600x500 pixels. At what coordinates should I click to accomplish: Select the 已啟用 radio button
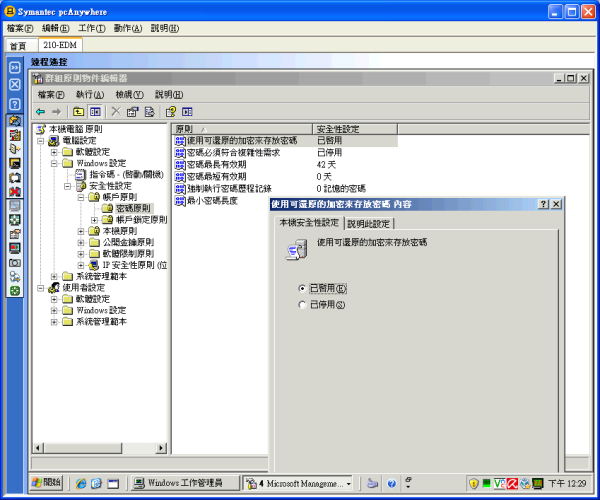(x=302, y=288)
